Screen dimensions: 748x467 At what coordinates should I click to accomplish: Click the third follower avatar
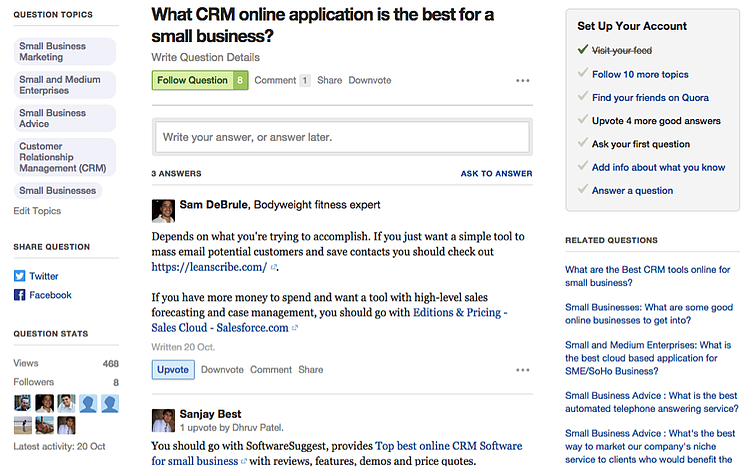[x=66, y=404]
